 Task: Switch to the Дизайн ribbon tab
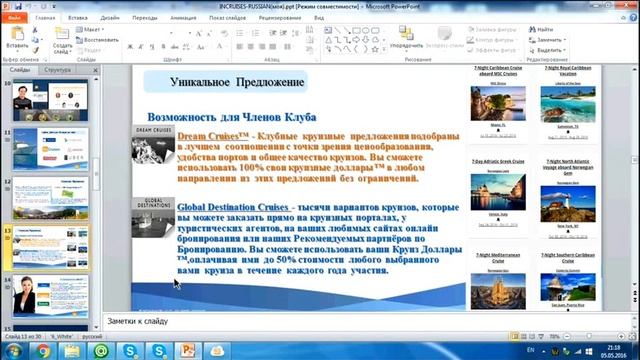click(x=110, y=18)
